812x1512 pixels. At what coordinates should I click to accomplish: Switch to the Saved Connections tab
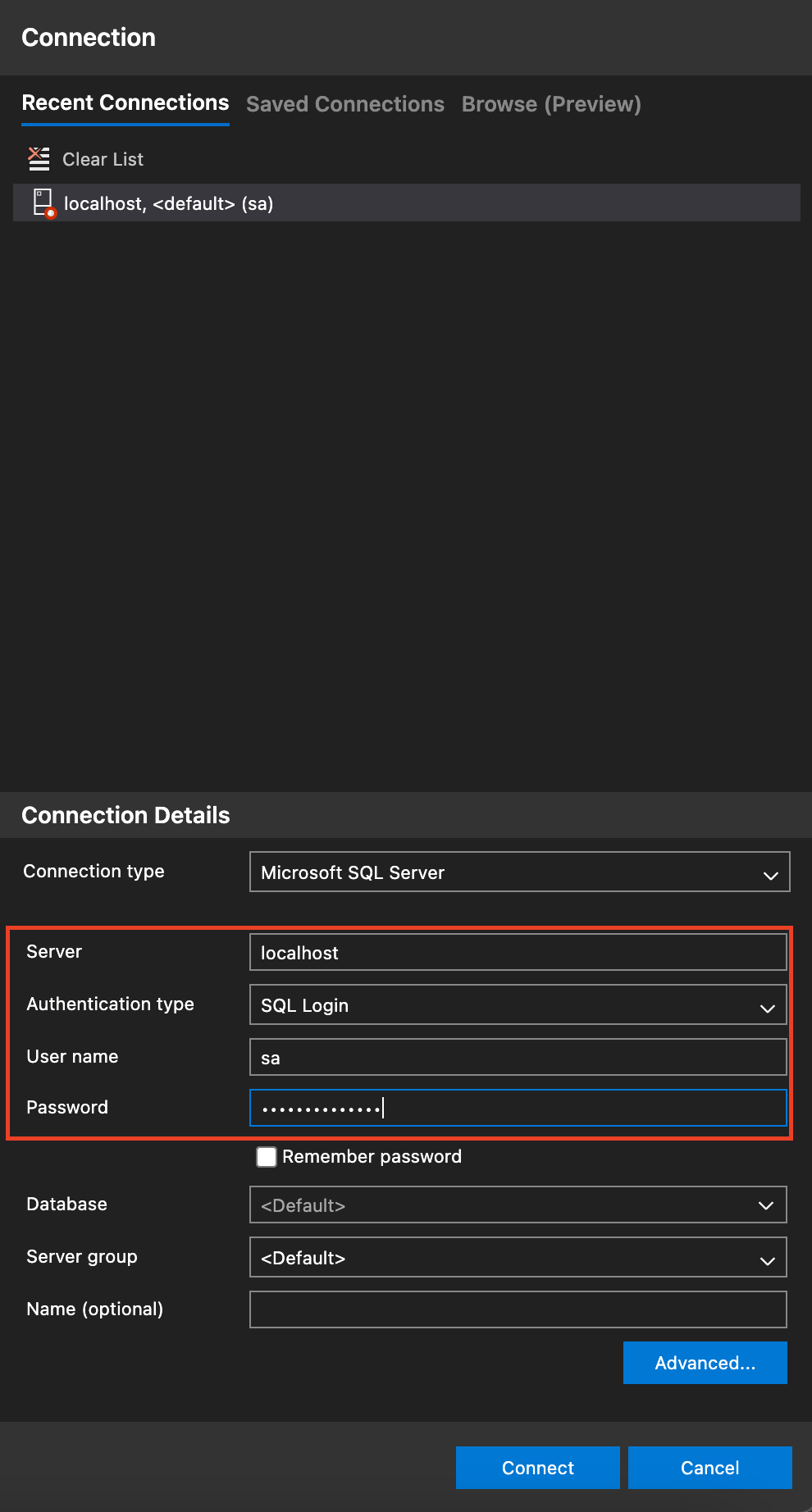coord(345,104)
